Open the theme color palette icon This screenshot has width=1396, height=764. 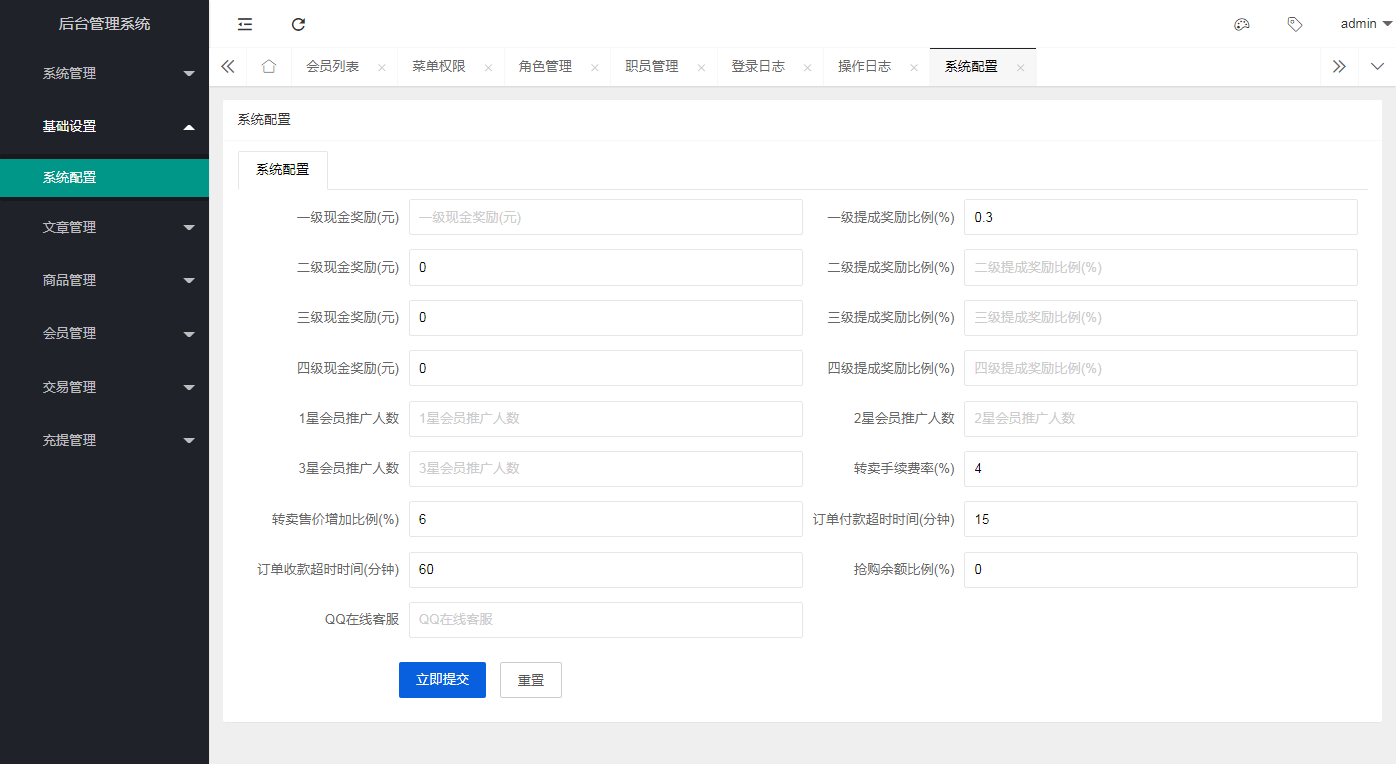coord(1242,24)
